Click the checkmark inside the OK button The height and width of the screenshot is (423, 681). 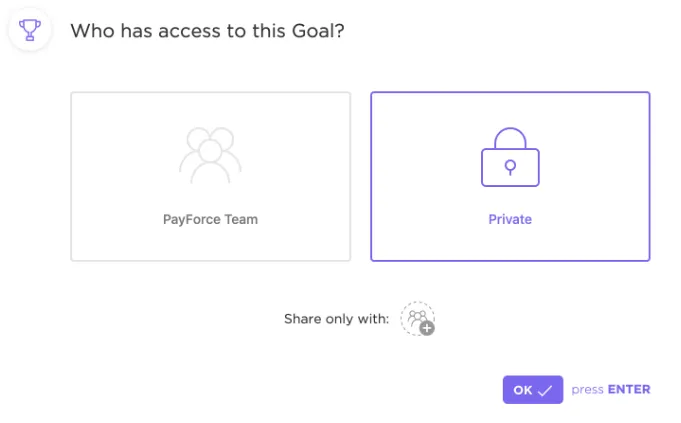click(545, 390)
